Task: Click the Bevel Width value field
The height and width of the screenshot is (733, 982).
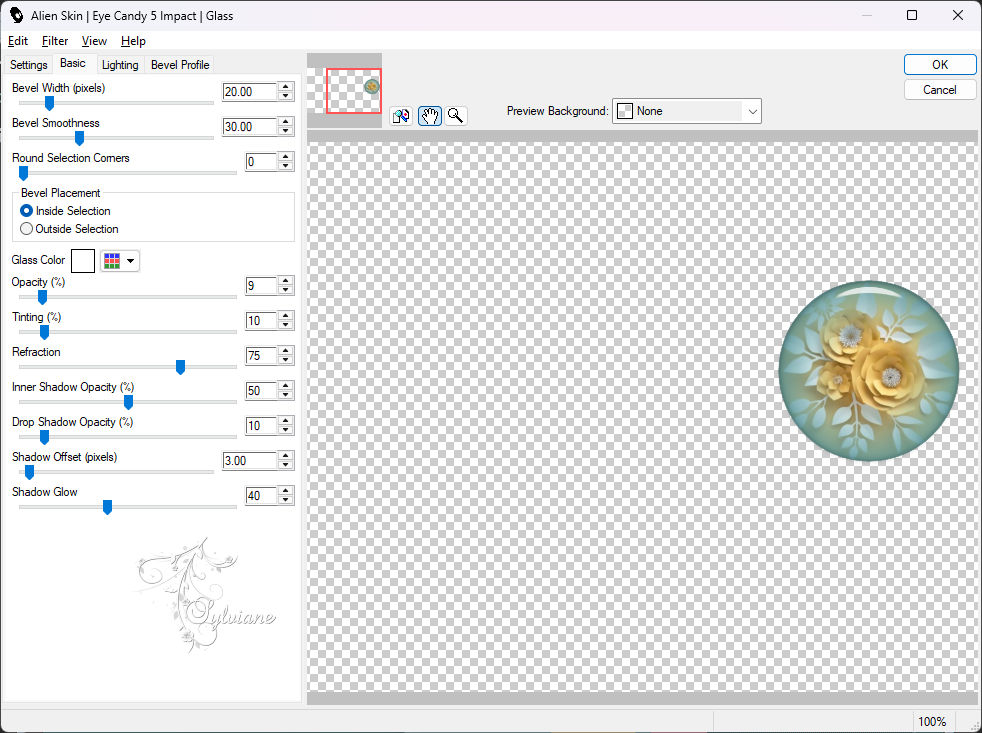Action: pos(249,91)
